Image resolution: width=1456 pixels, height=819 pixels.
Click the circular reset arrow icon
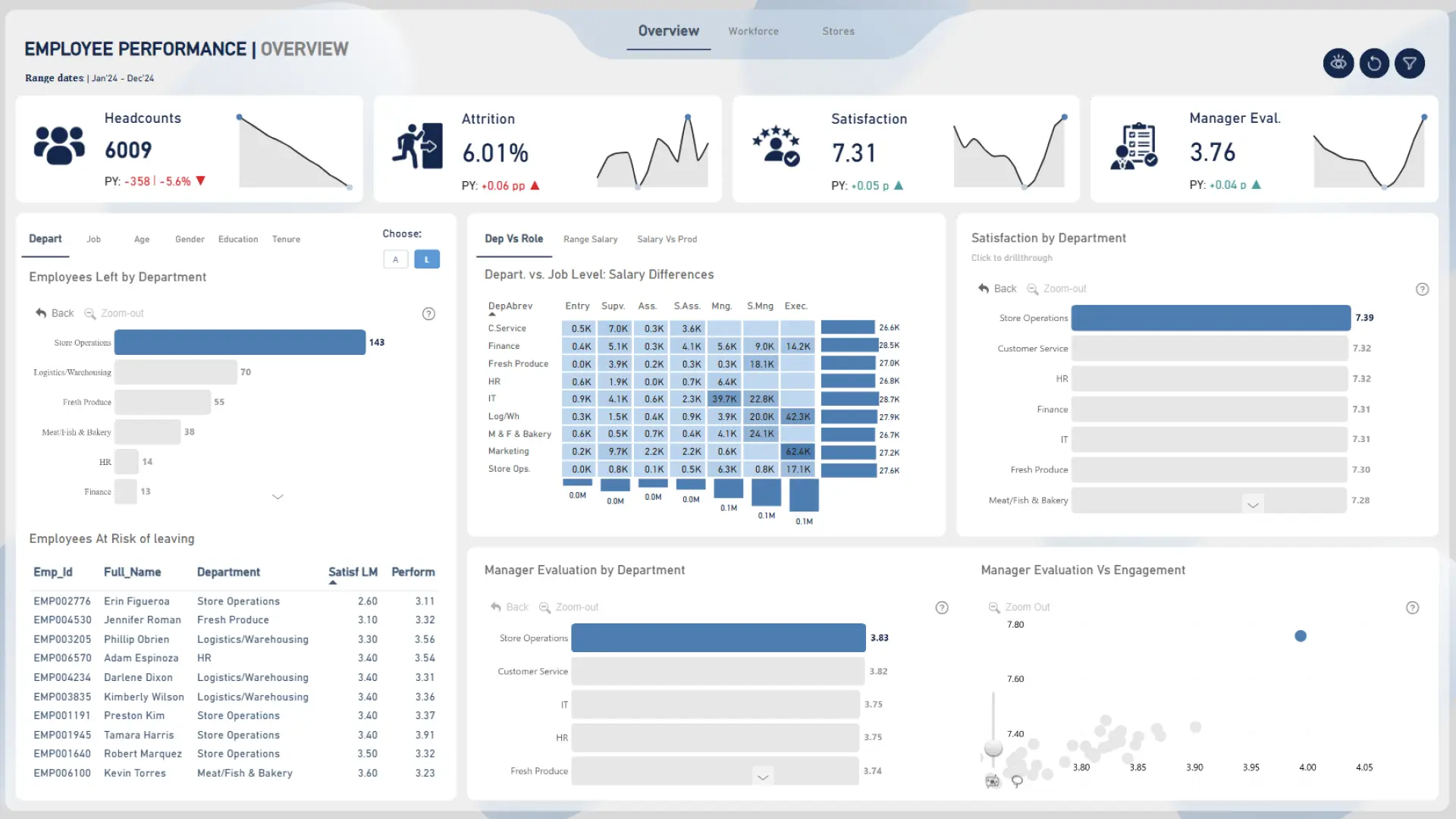click(1373, 64)
